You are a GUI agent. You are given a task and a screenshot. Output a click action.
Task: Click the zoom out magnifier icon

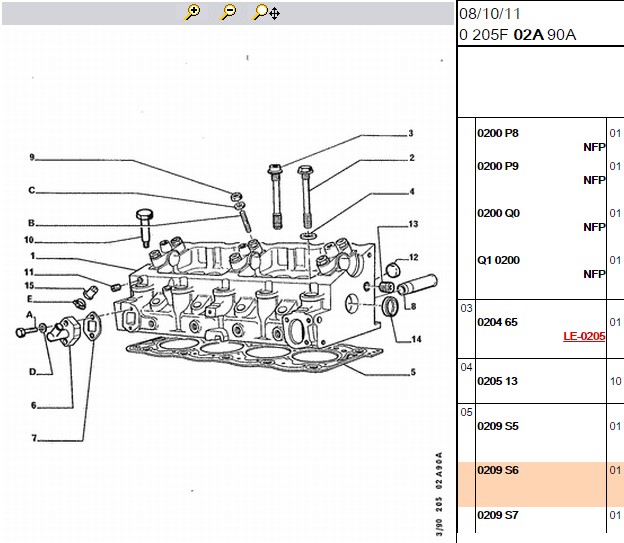coord(228,12)
